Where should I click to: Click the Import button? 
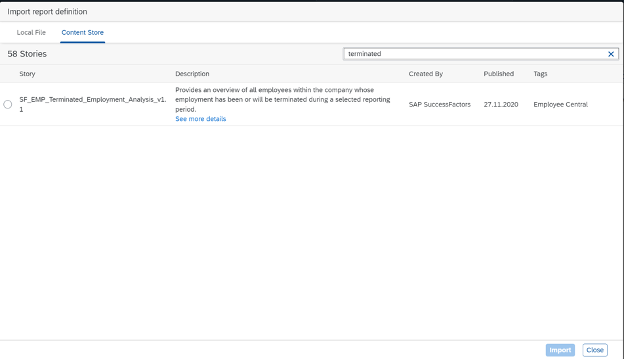[560, 350]
